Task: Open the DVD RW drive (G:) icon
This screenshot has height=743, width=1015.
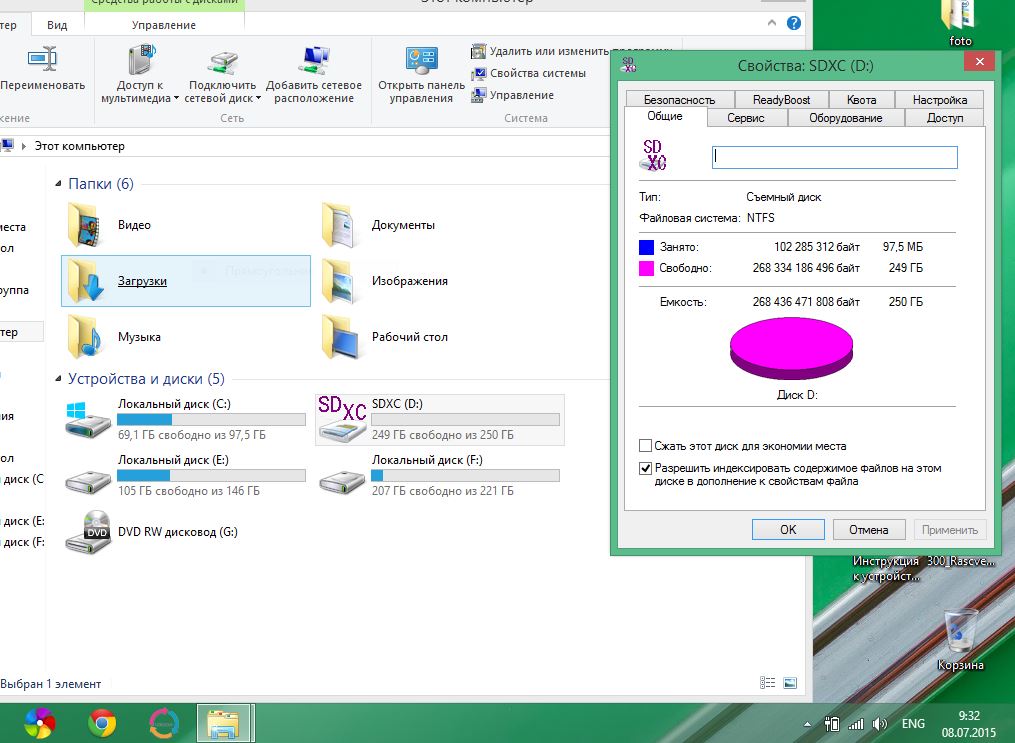Action: [x=88, y=532]
